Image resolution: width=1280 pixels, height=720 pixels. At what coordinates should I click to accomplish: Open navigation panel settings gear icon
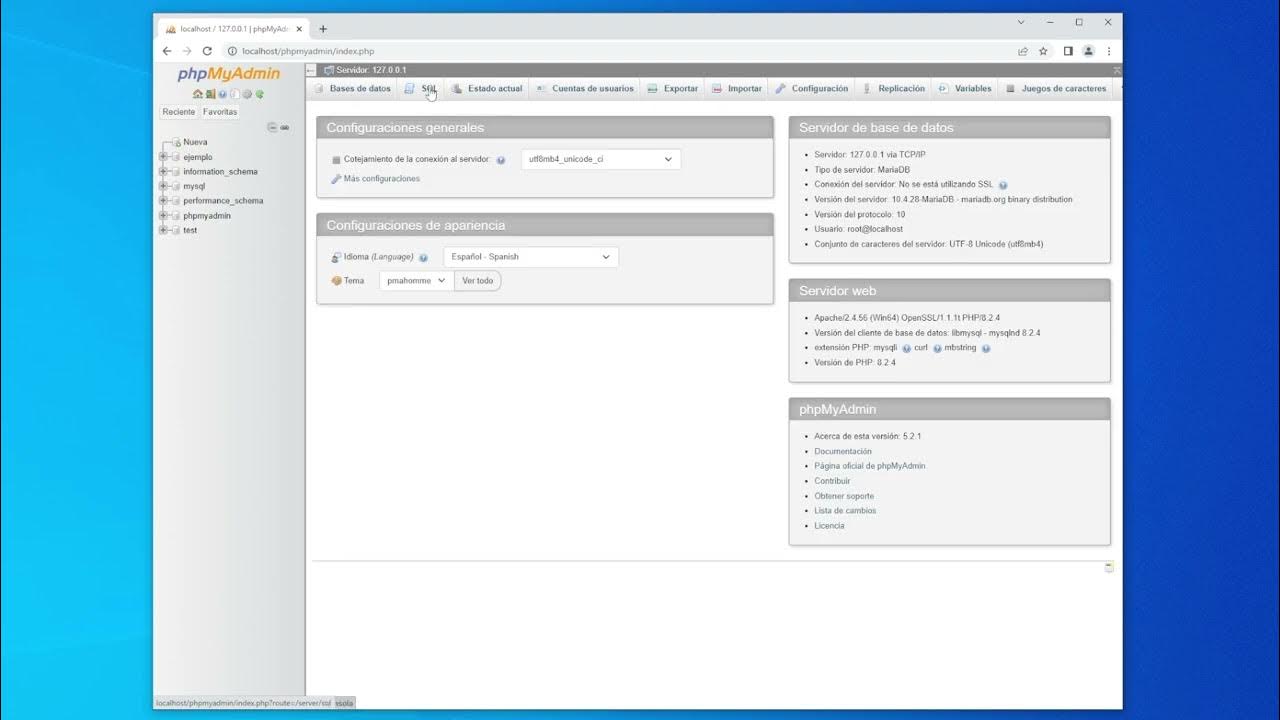(247, 94)
